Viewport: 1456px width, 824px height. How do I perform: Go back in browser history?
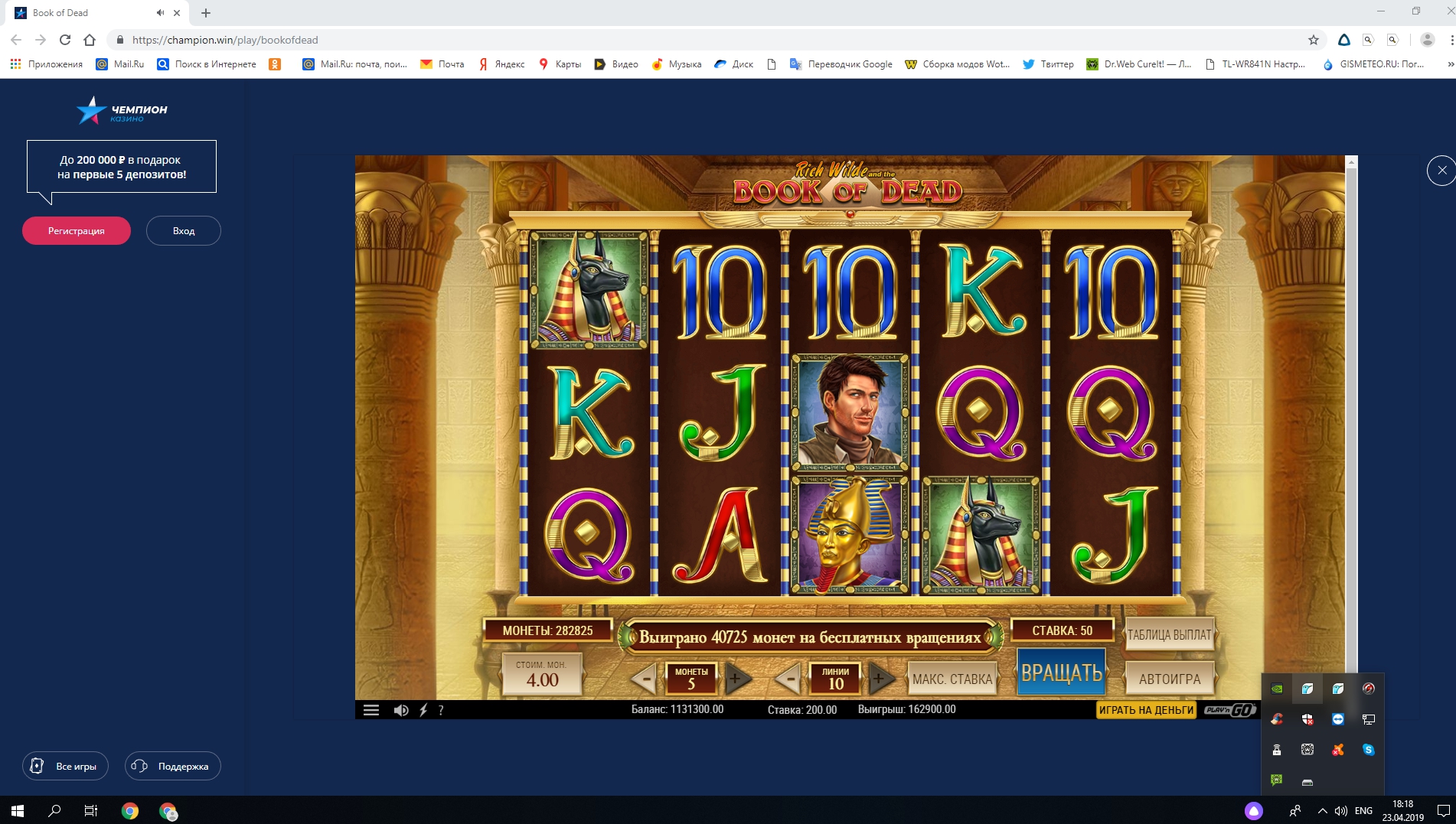click(x=16, y=40)
